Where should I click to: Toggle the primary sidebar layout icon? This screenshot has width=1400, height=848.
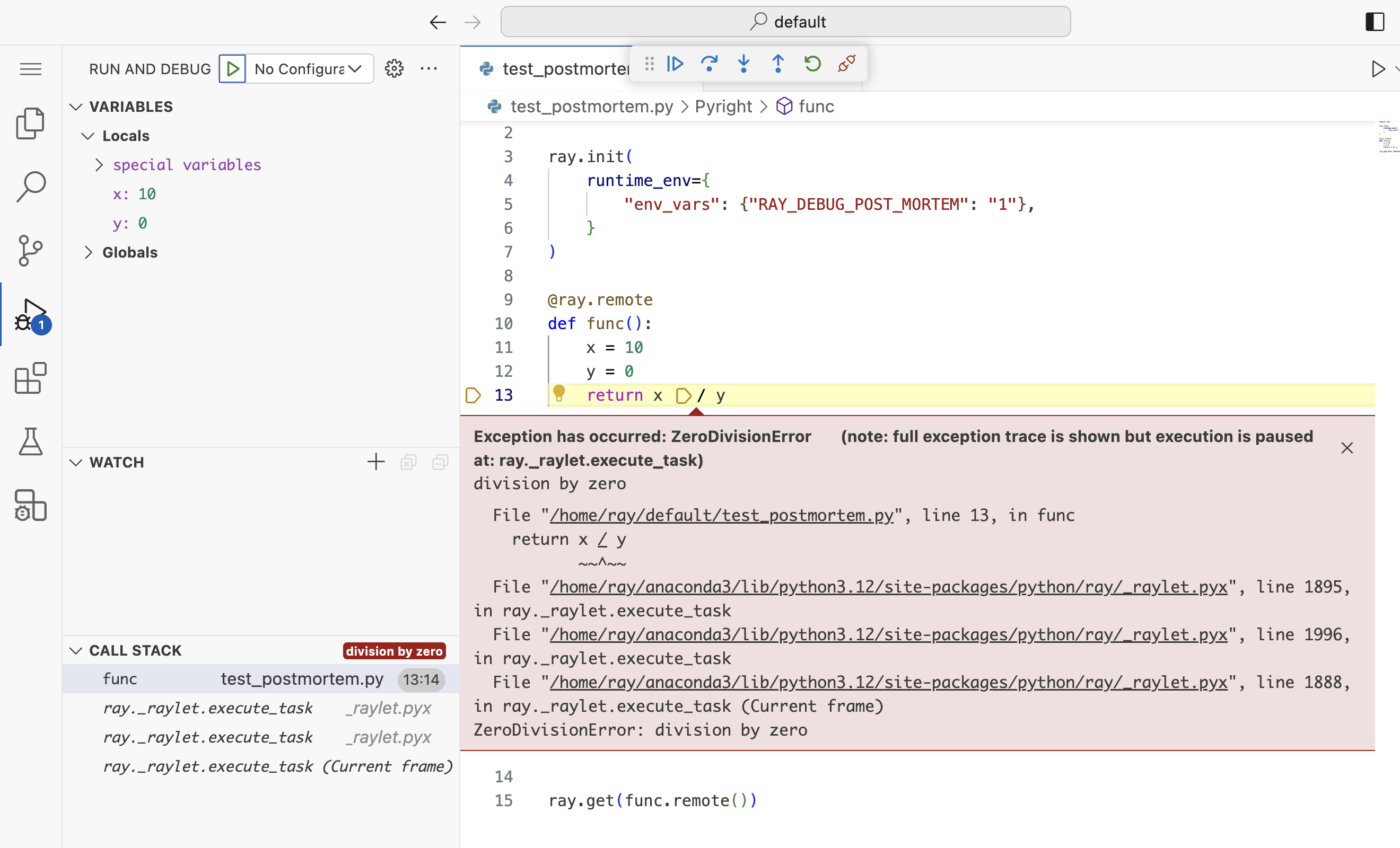pyautogui.click(x=1375, y=22)
